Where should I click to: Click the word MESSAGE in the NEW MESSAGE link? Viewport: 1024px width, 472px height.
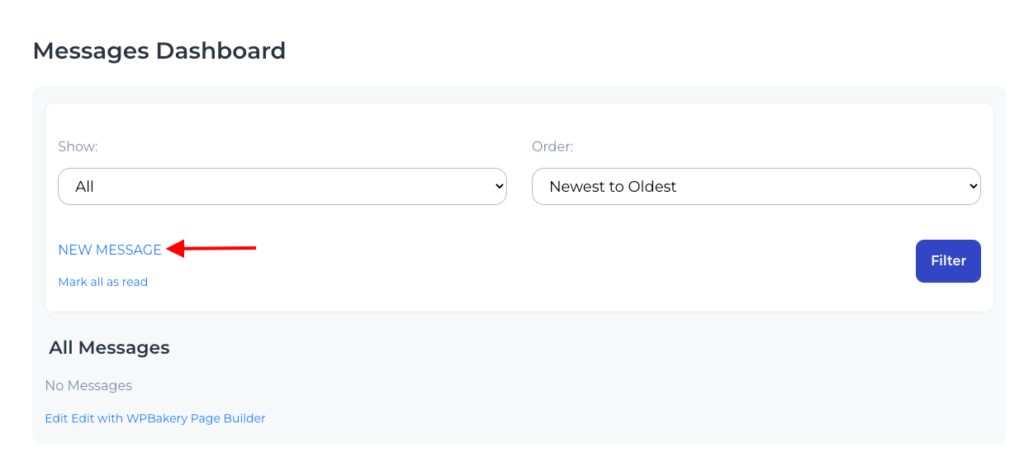pyautogui.click(x=128, y=250)
